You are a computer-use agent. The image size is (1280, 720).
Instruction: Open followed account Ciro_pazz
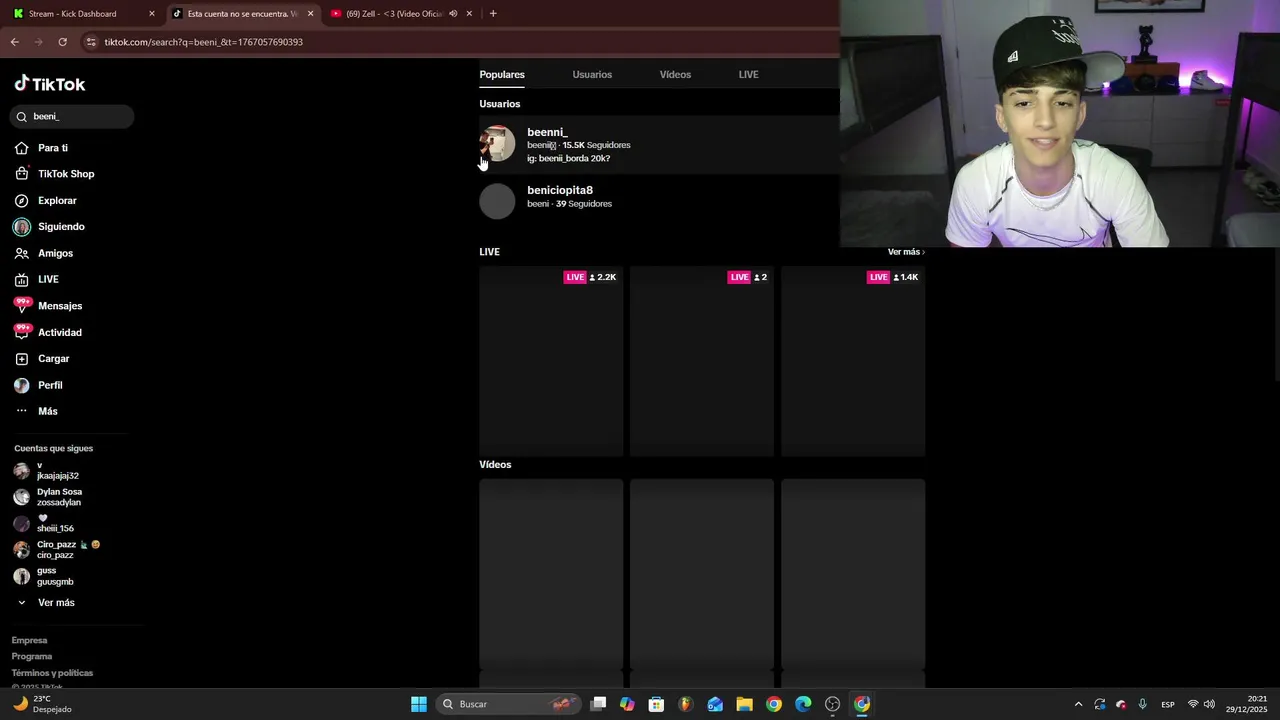(x=57, y=550)
